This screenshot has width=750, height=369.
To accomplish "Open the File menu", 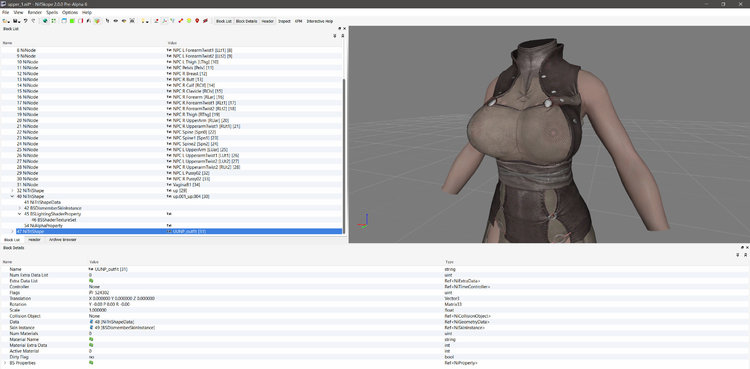I will click(x=5, y=12).
